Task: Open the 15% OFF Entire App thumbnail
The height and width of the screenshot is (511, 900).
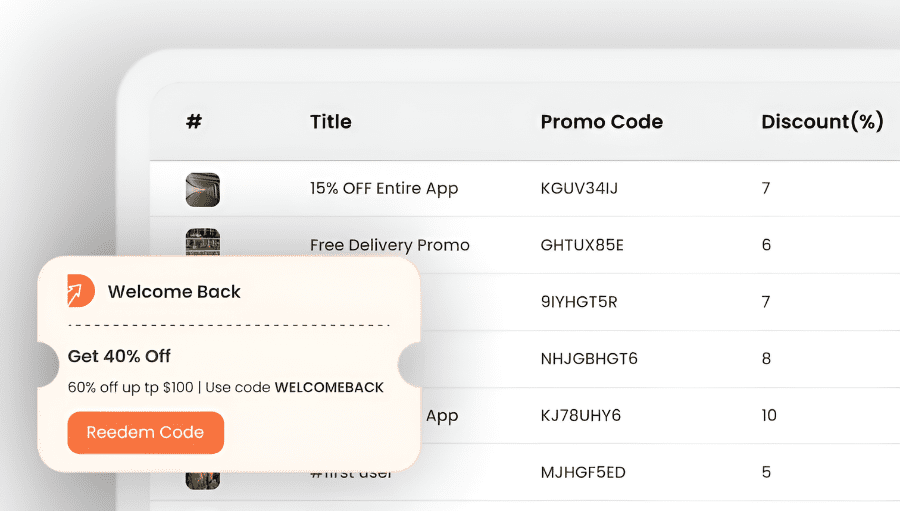Action: 202,189
